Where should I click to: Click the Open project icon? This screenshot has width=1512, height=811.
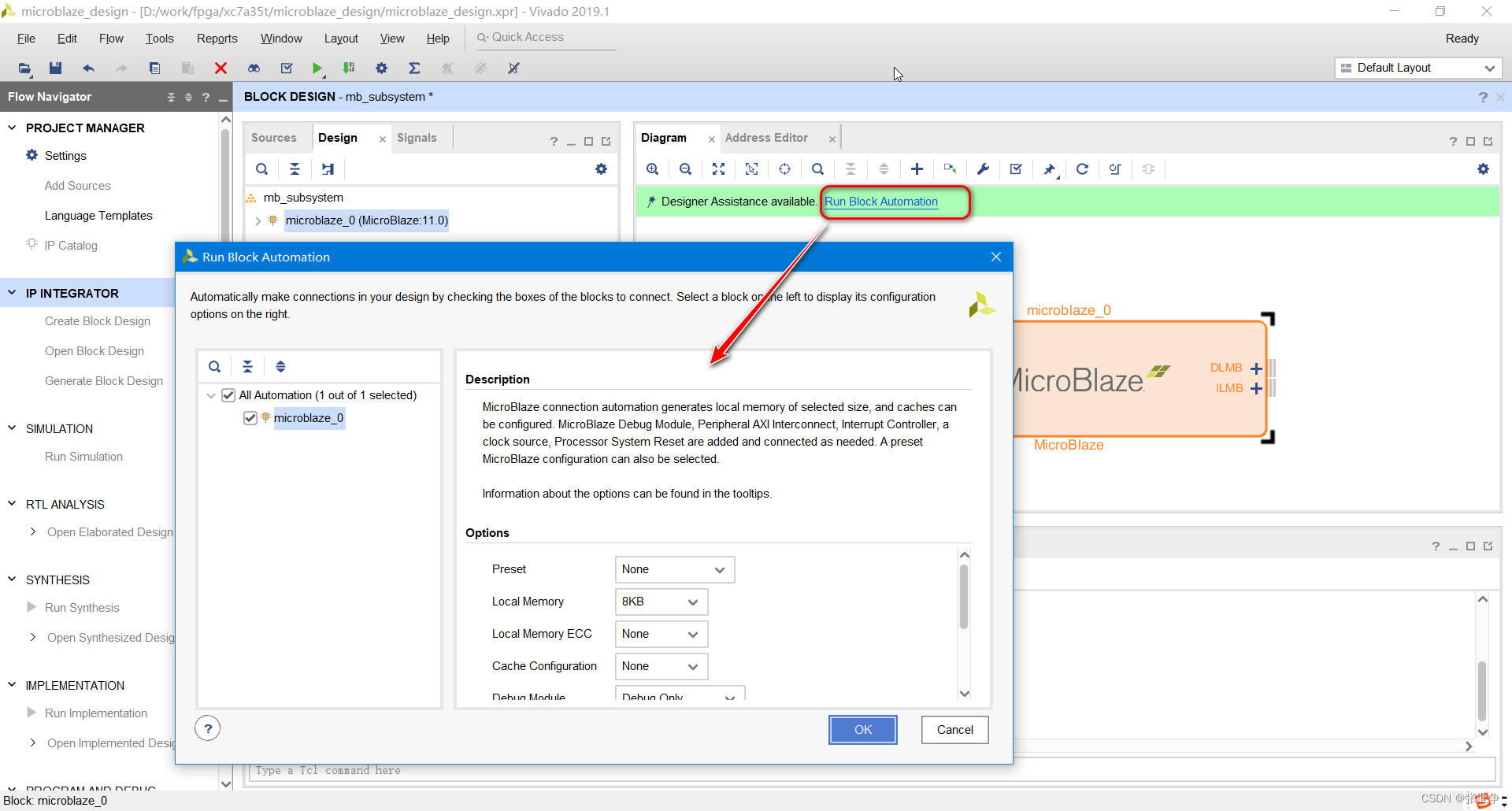[25, 69]
